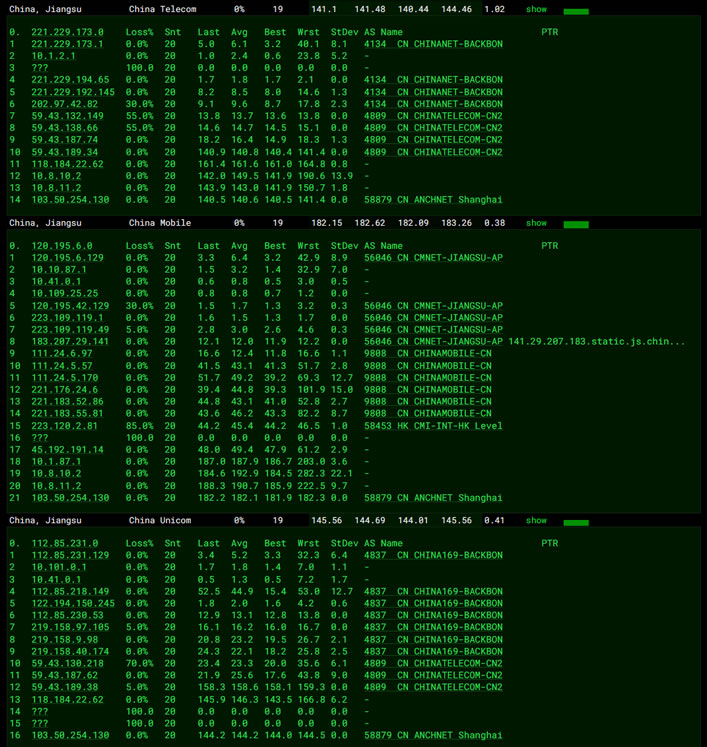Open the 9808 CN CHINAMOBILE-CN link for hop 9

tap(427, 353)
